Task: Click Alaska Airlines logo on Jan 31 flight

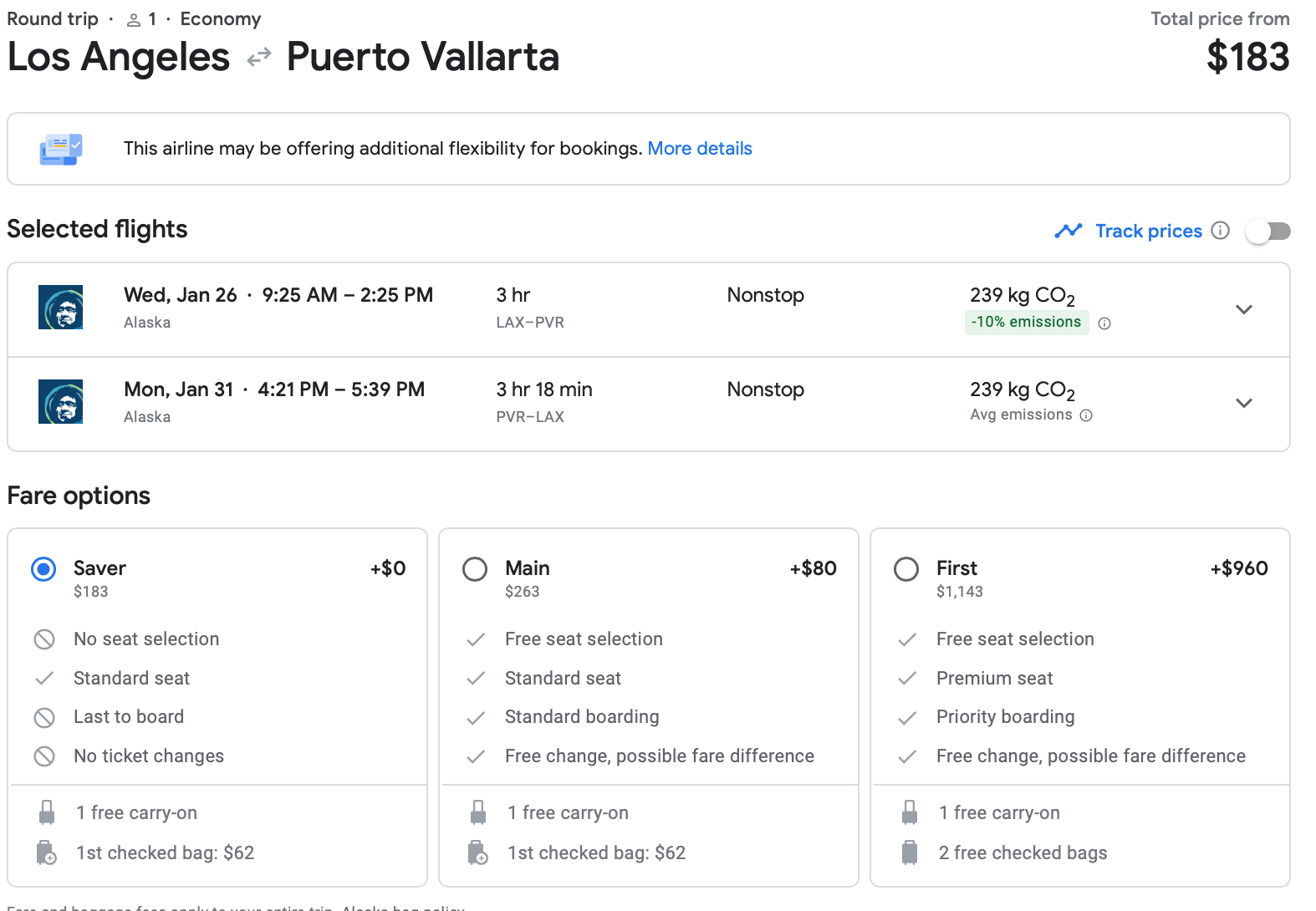Action: pos(60,402)
